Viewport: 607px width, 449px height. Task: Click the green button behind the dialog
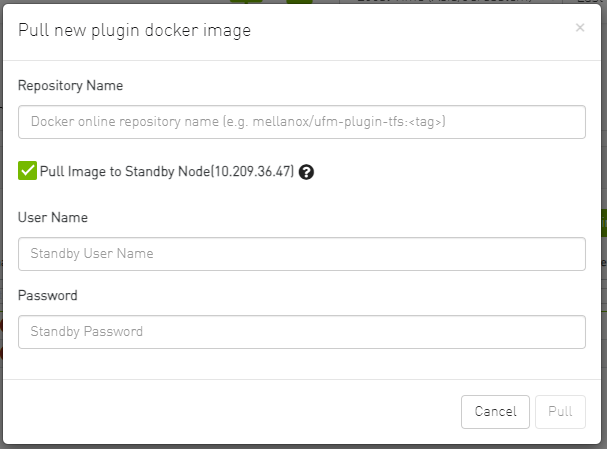click(x=601, y=223)
